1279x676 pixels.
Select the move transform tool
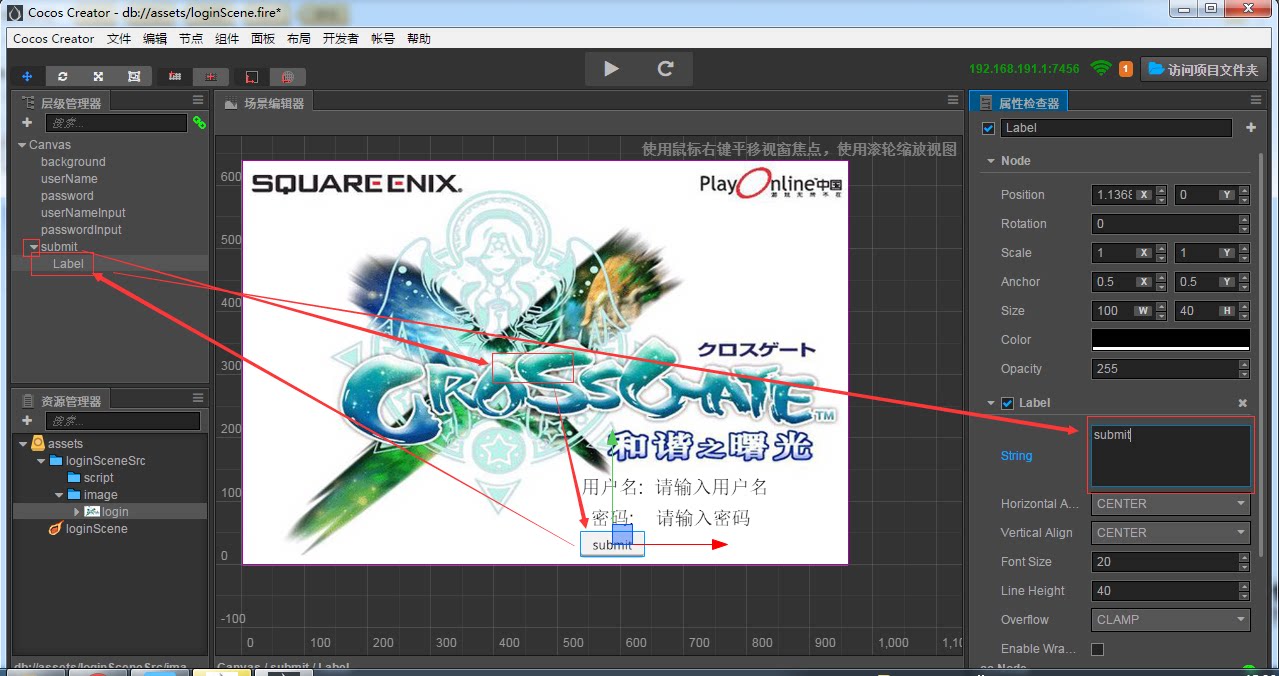click(27, 76)
